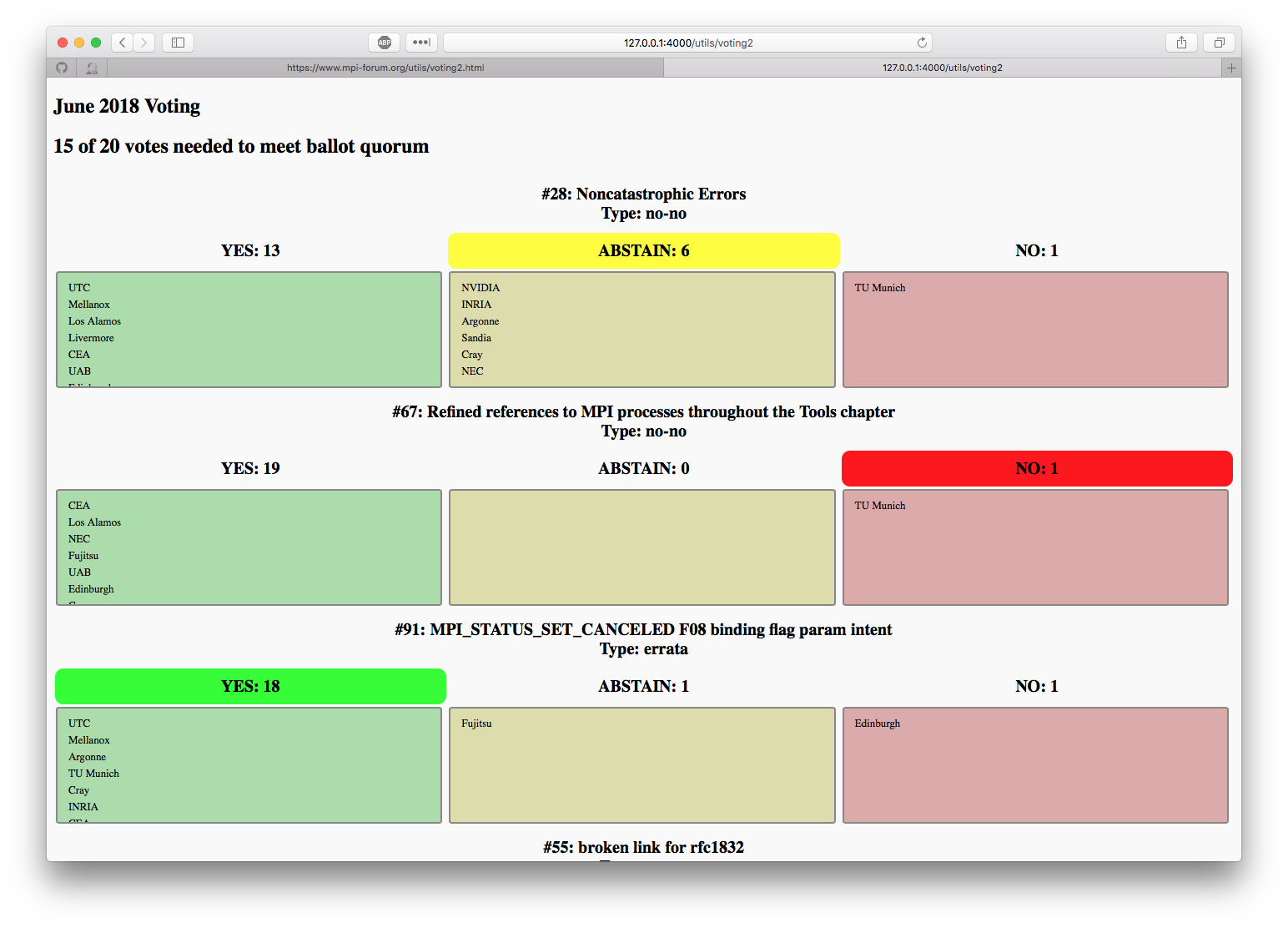This screenshot has width=1288, height=928.
Task: Click the password manager extension button with dots
Action: [421, 43]
